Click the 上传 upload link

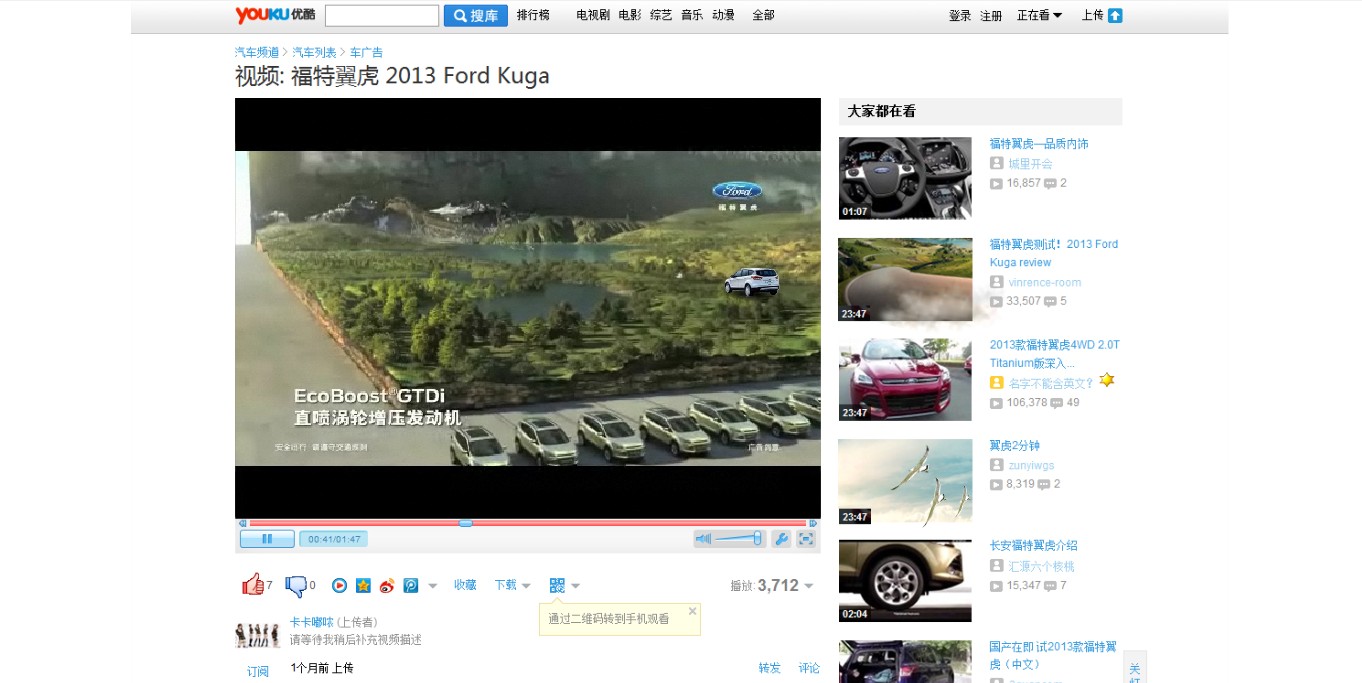1092,15
